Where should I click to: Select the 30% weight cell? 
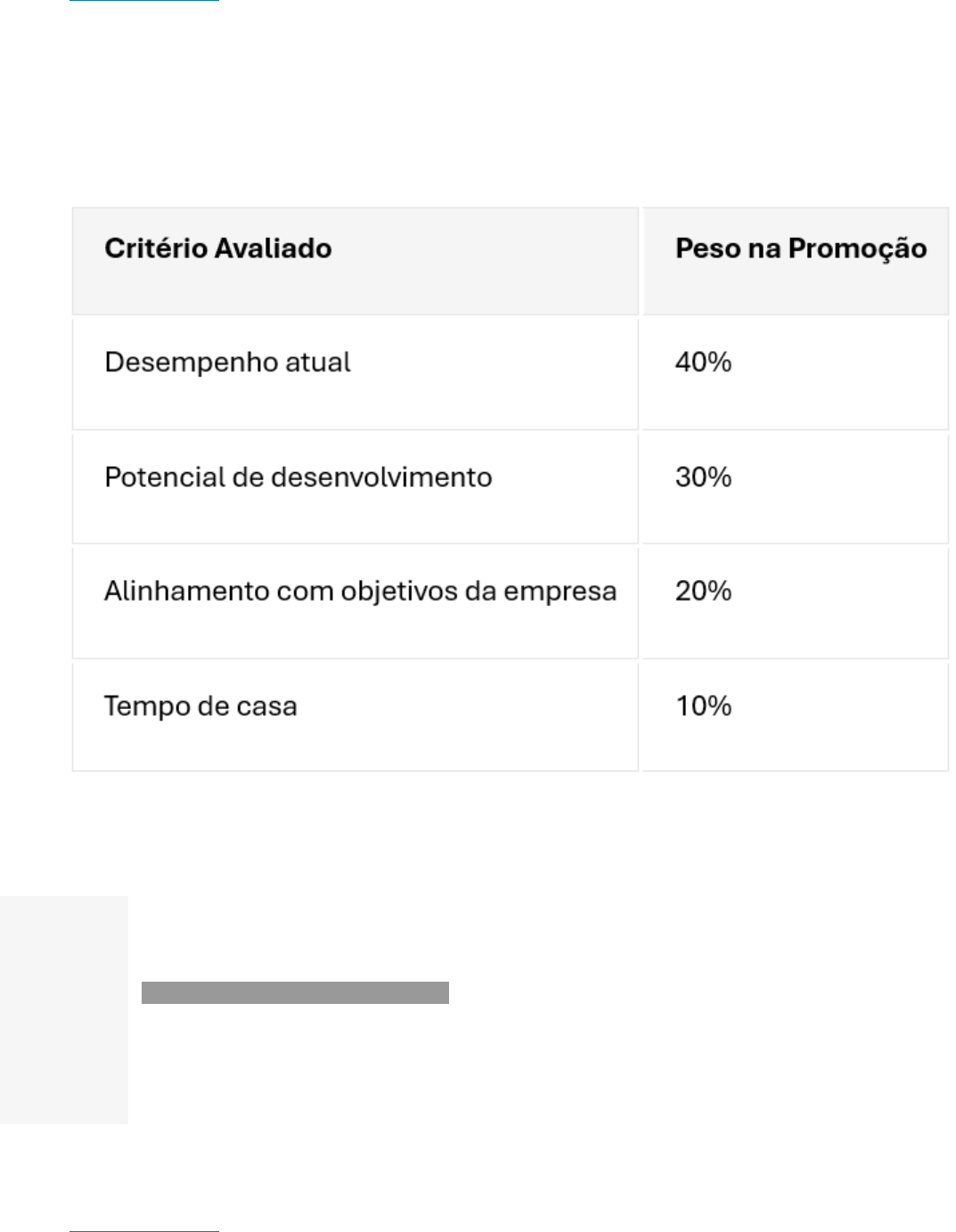point(703,477)
